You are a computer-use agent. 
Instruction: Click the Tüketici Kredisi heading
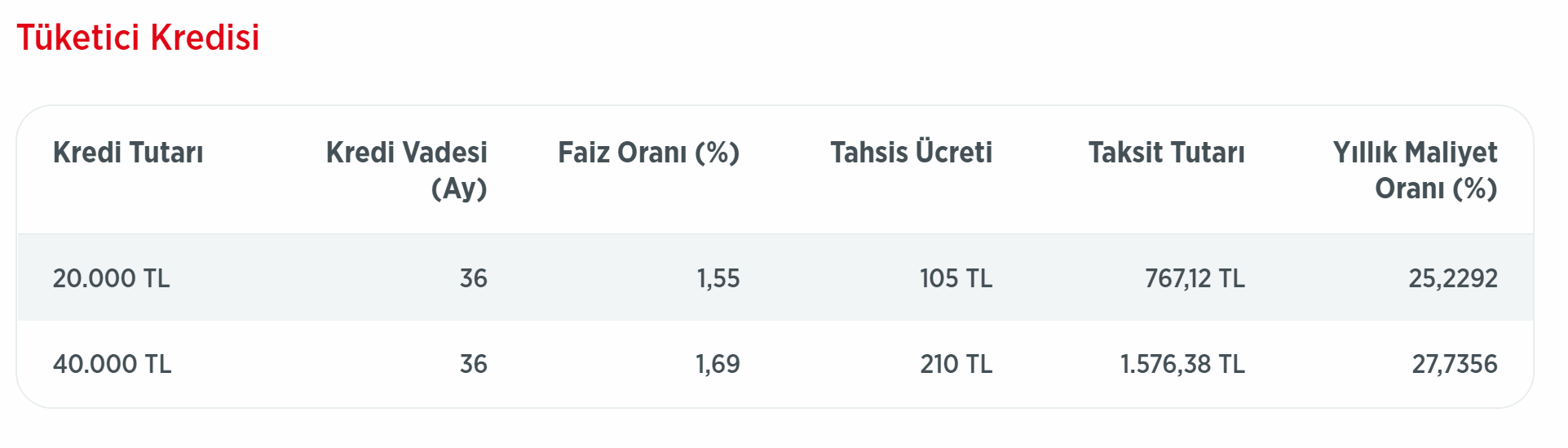138,38
